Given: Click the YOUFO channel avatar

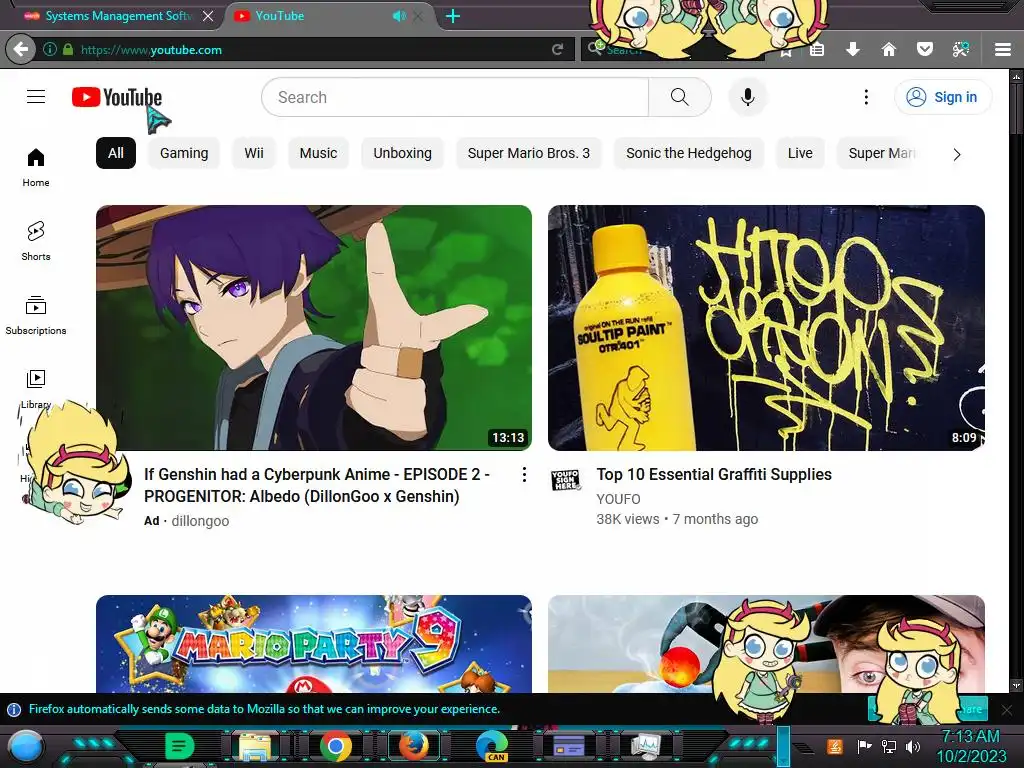Looking at the screenshot, I should (566, 480).
